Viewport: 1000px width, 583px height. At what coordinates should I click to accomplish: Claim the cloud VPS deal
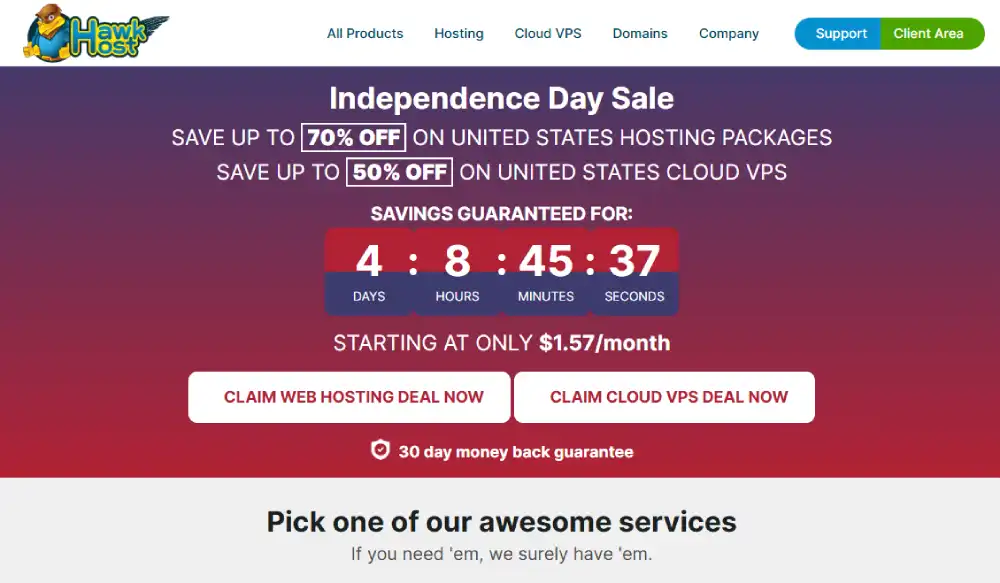pos(665,397)
